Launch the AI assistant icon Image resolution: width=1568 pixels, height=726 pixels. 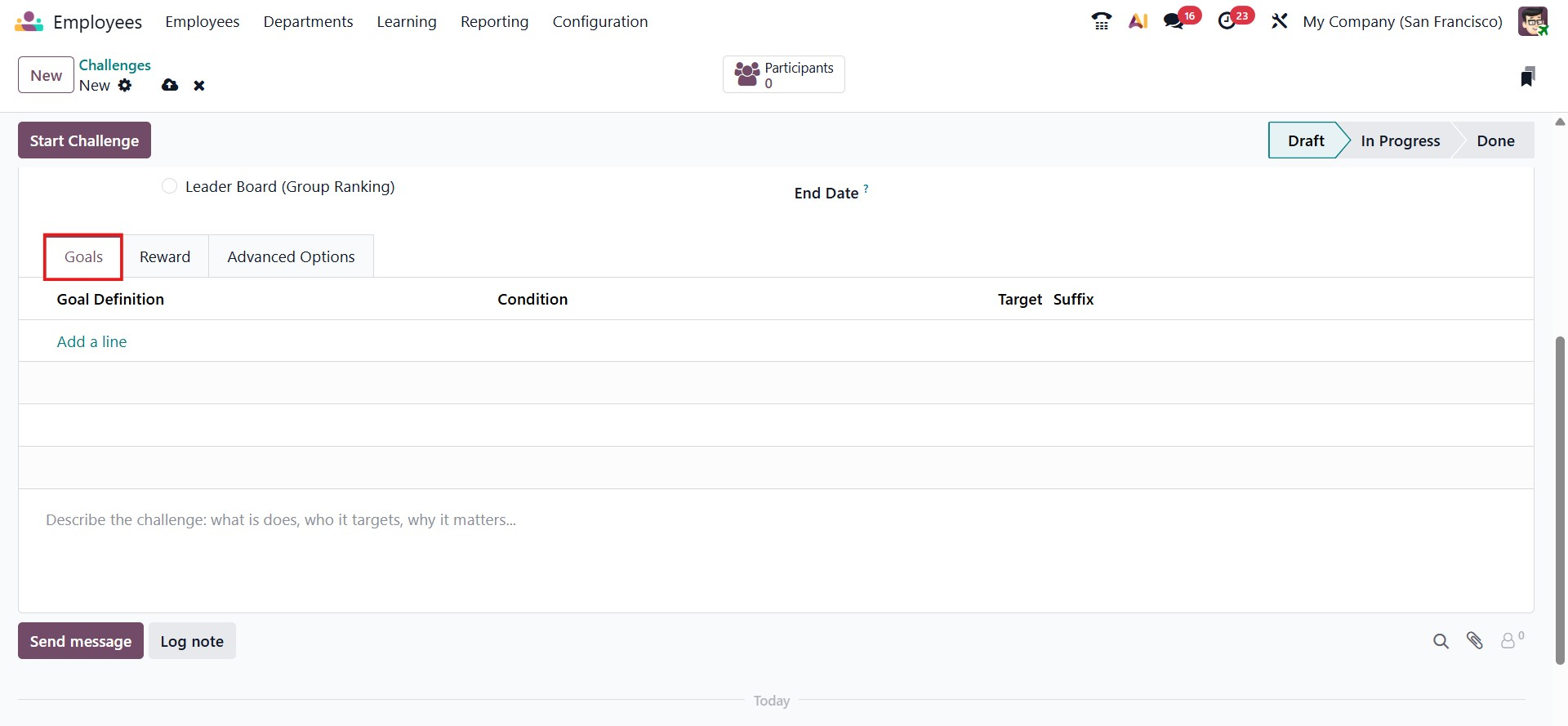(x=1138, y=21)
